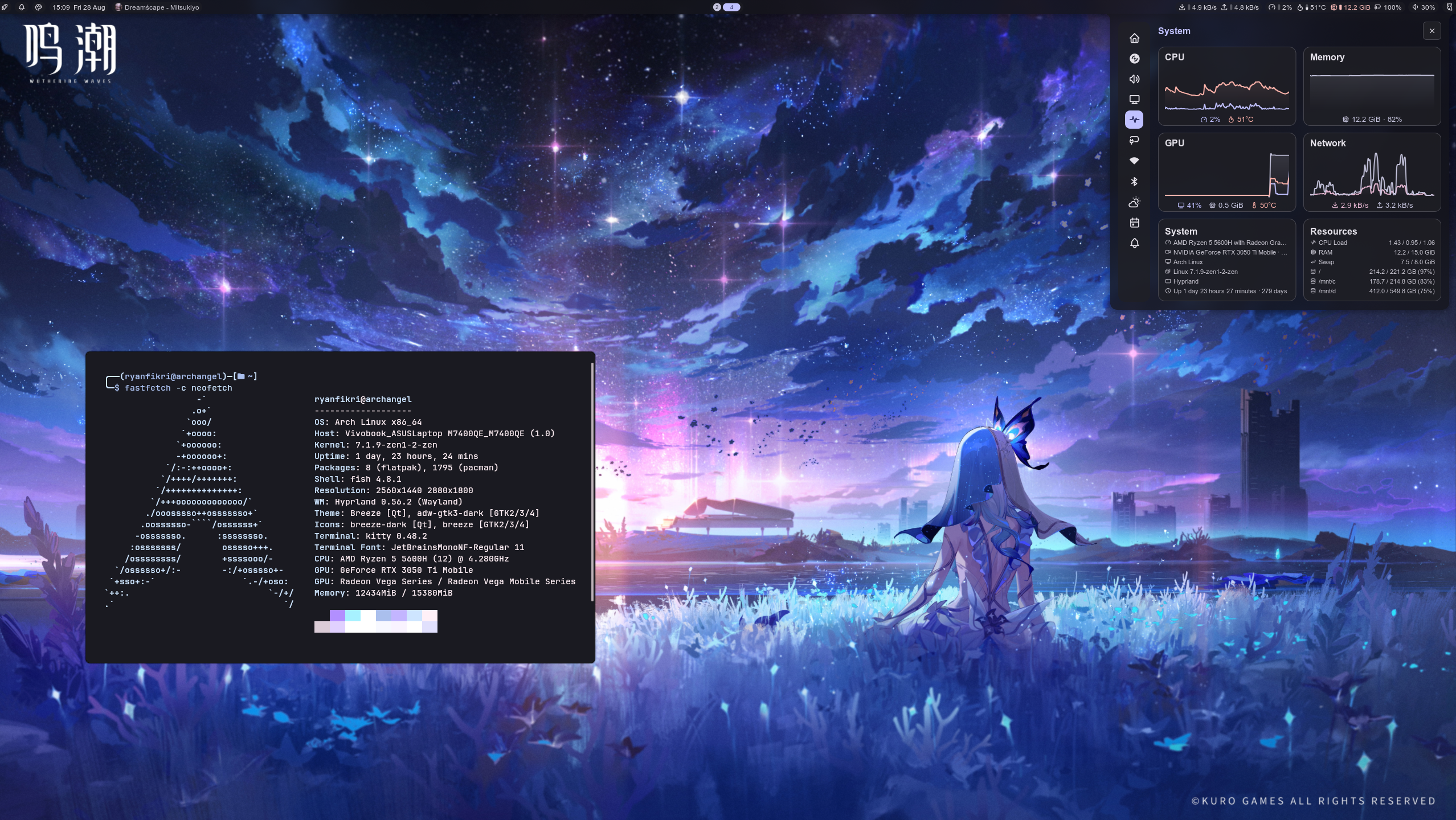The image size is (1456, 820).
Task: Click the Network traffic graph card
Action: pyautogui.click(x=1372, y=173)
